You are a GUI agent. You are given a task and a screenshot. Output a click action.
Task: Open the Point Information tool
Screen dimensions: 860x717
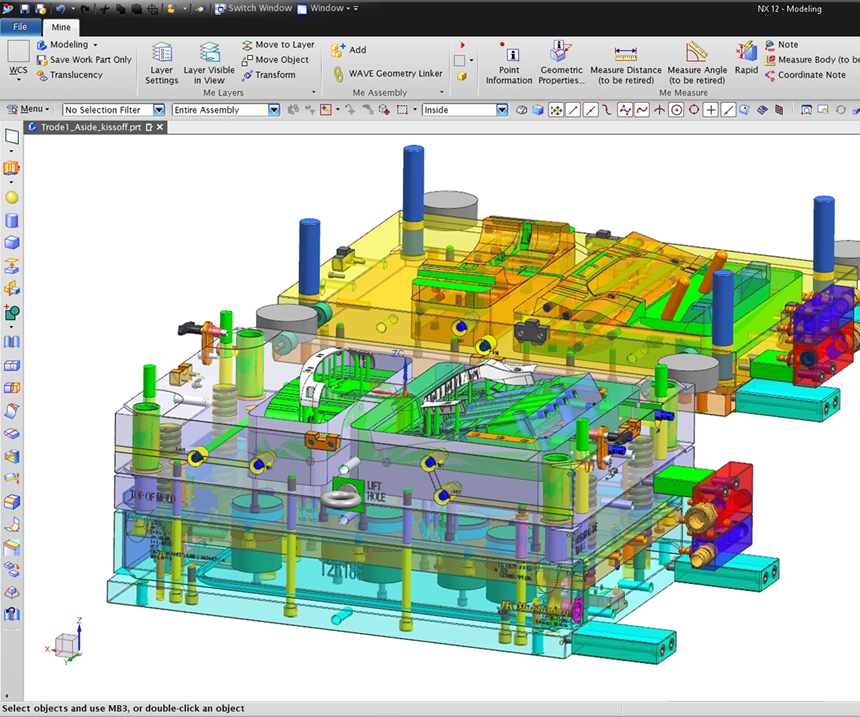pos(509,64)
